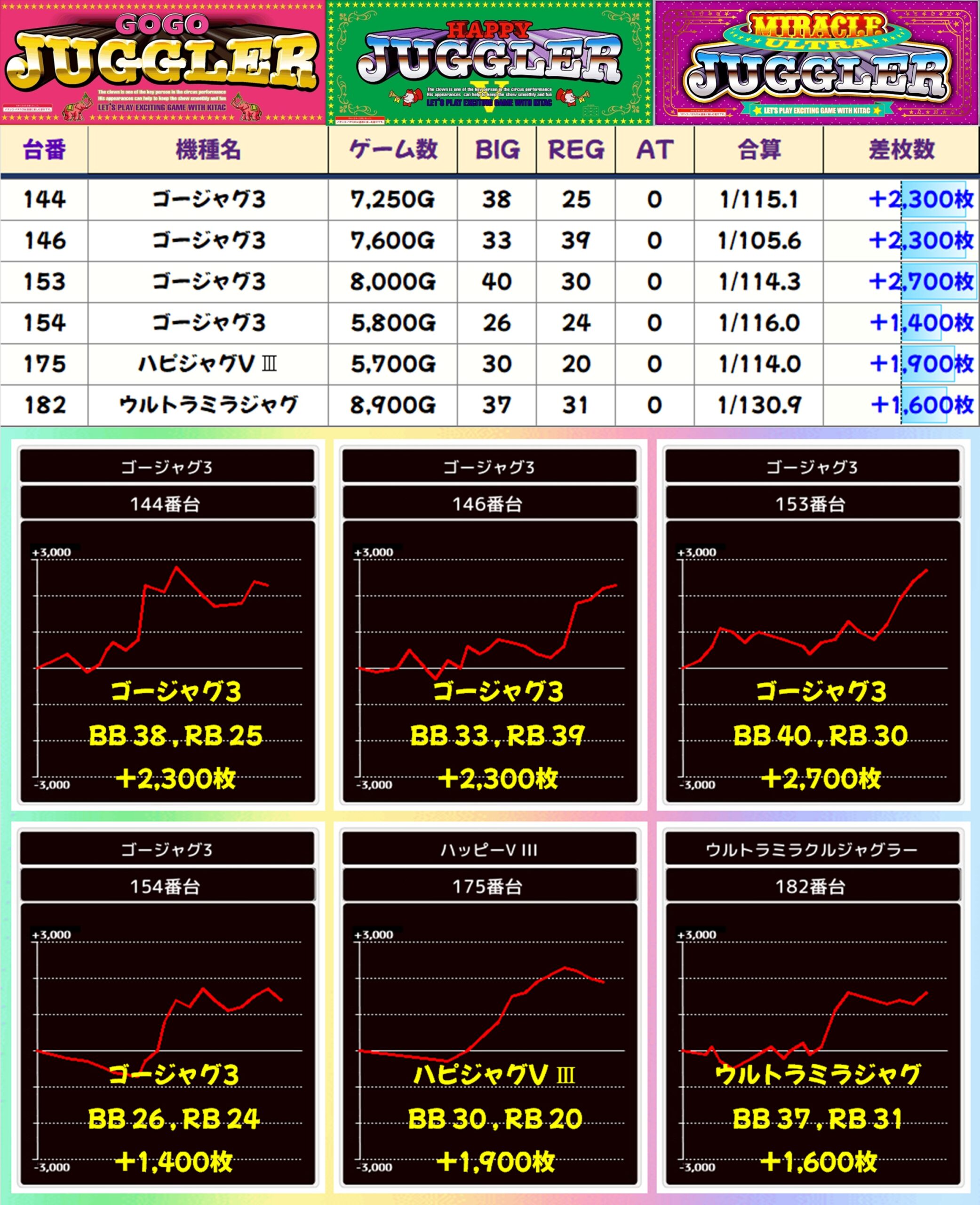
Task: Click the 7,600G game count cell
Action: pyautogui.click(x=393, y=241)
